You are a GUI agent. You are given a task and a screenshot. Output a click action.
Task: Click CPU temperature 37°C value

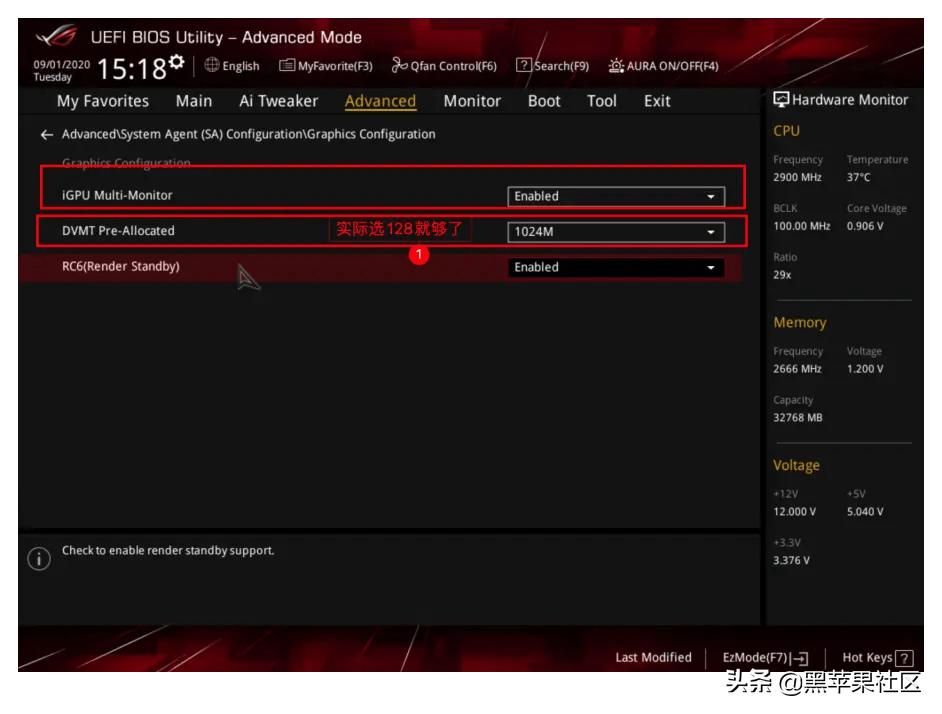(x=858, y=177)
